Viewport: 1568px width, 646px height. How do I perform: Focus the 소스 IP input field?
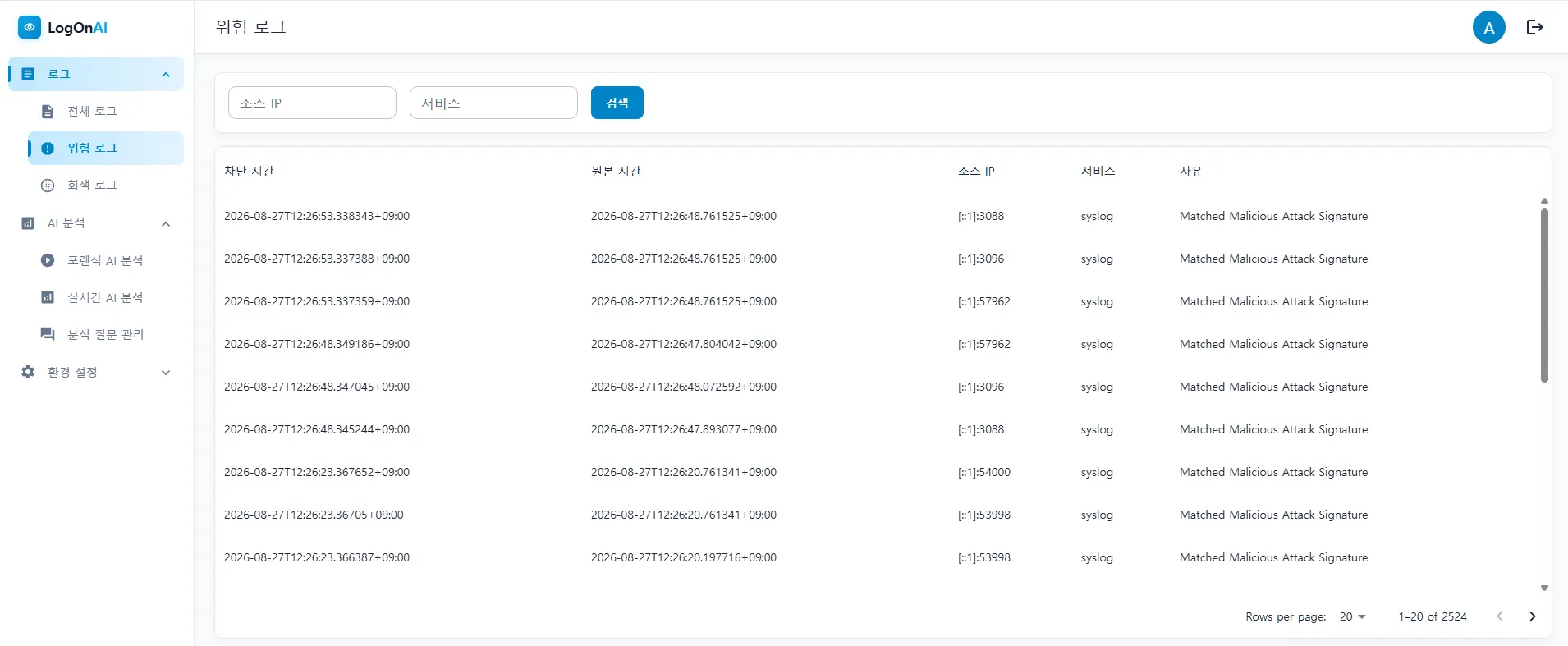pyautogui.click(x=312, y=103)
